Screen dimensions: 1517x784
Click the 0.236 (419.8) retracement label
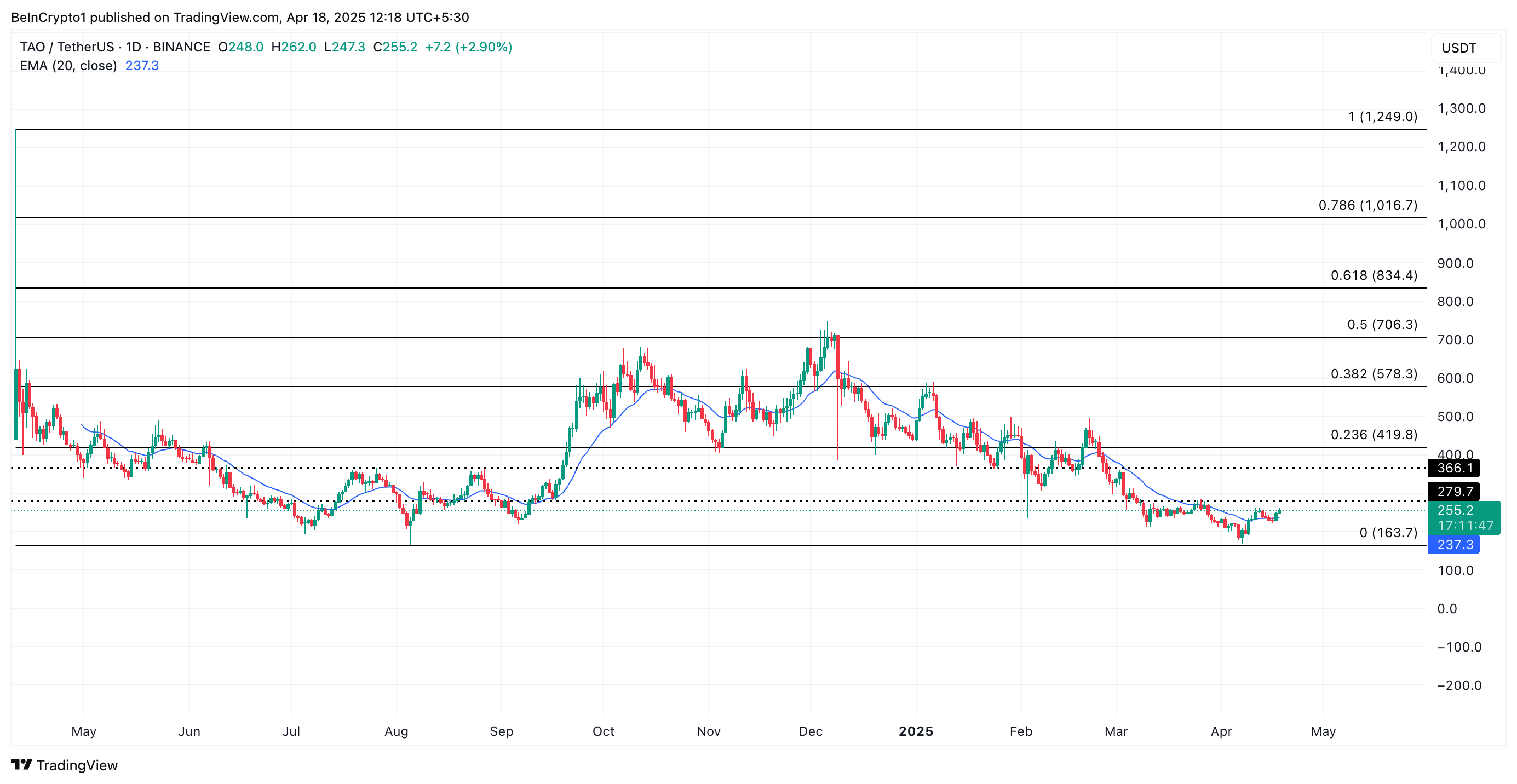(x=1374, y=434)
